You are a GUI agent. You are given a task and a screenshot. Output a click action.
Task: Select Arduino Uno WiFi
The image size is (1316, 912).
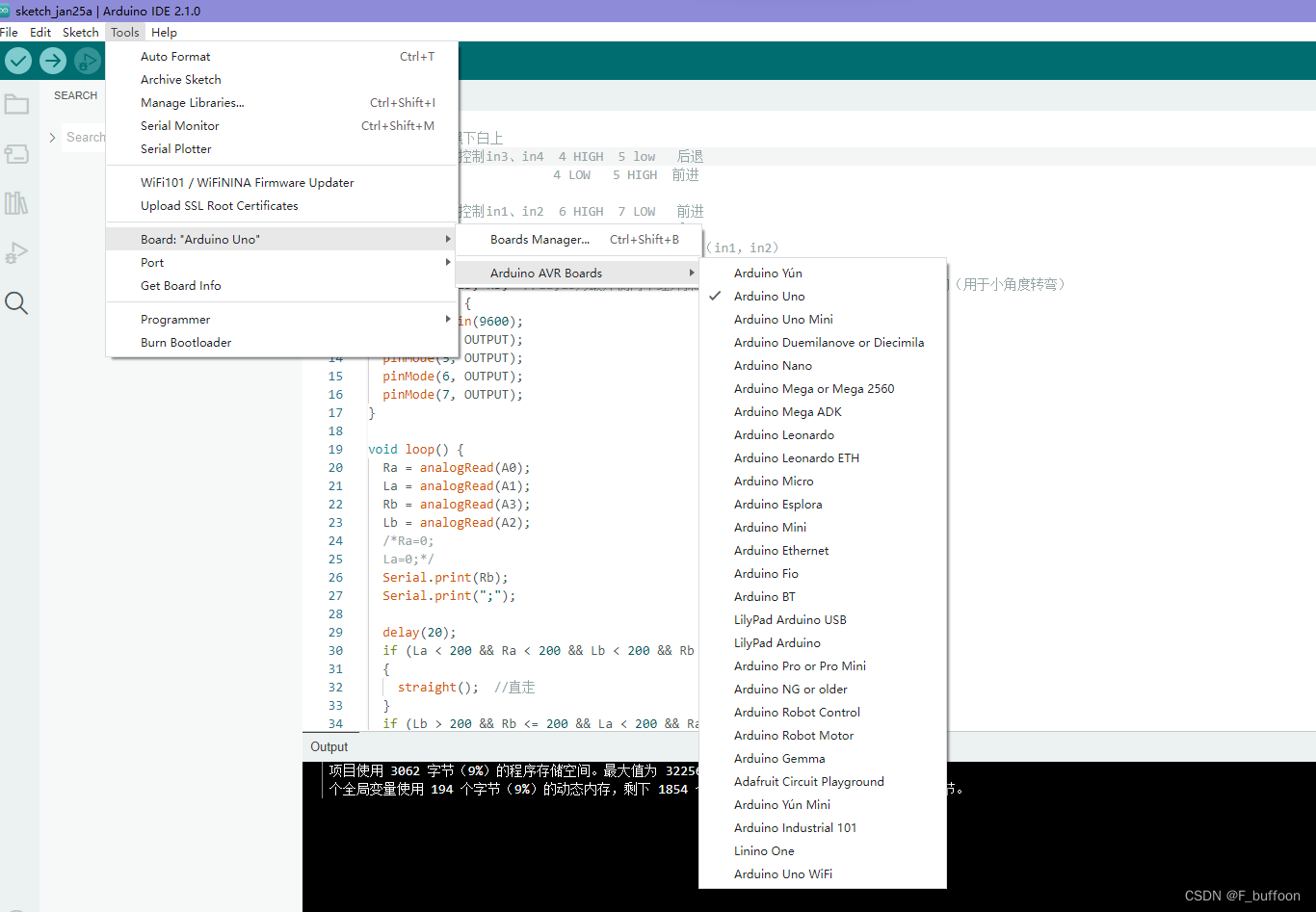pyautogui.click(x=823, y=873)
